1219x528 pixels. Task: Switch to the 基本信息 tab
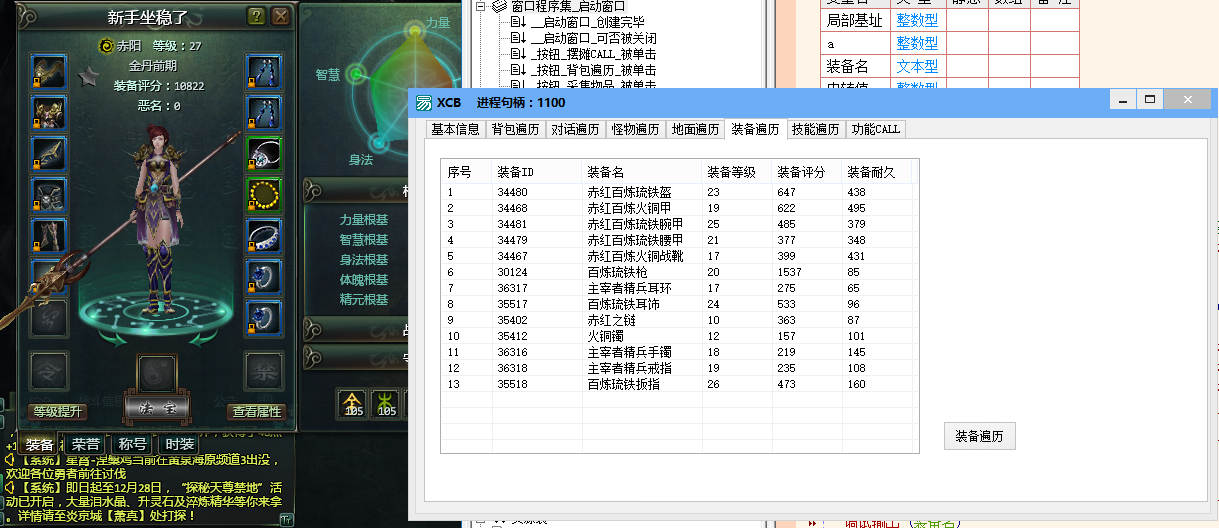coord(455,129)
